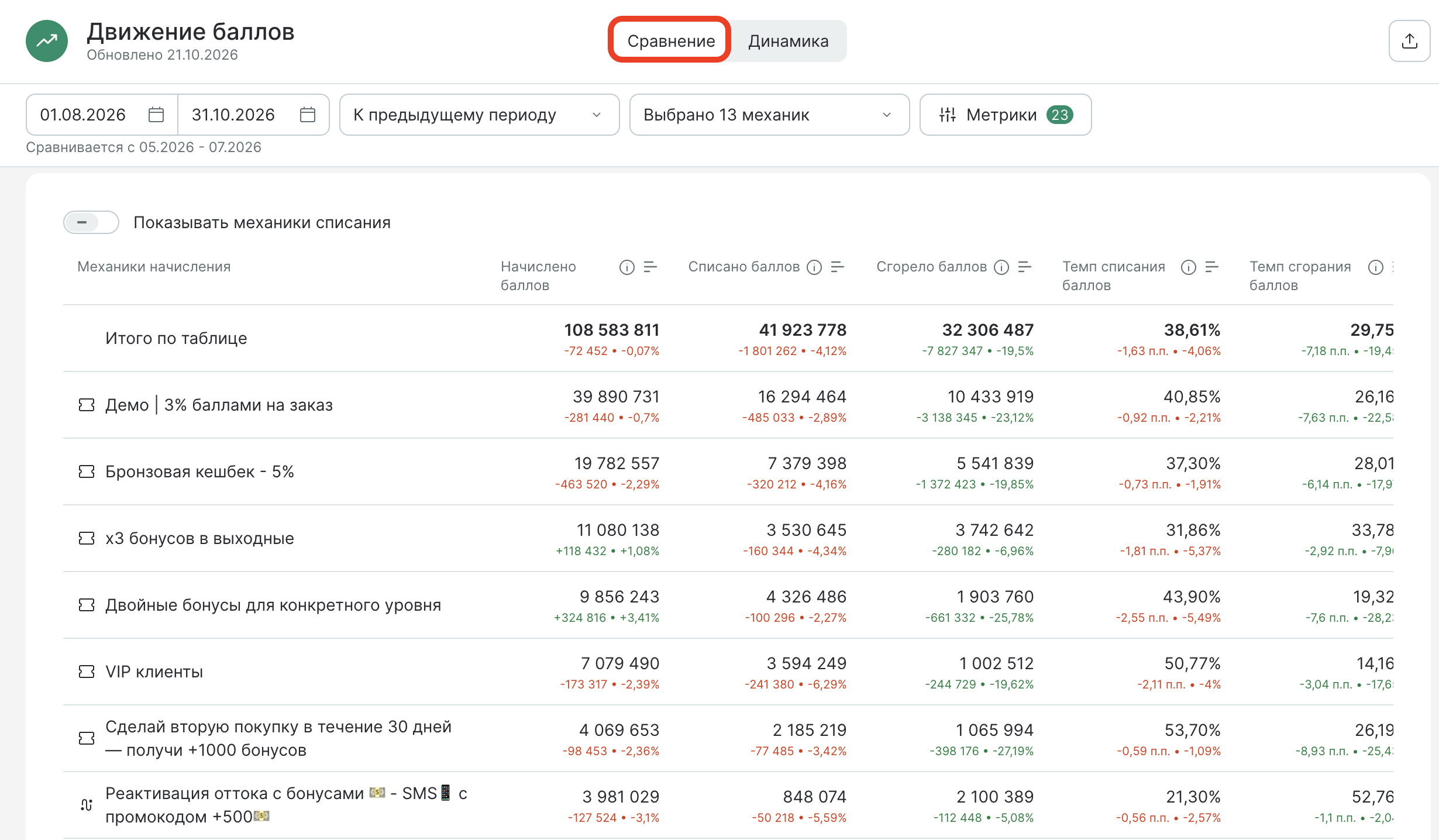
Task: Toggle Показывать механики списания switch
Action: tap(91, 222)
